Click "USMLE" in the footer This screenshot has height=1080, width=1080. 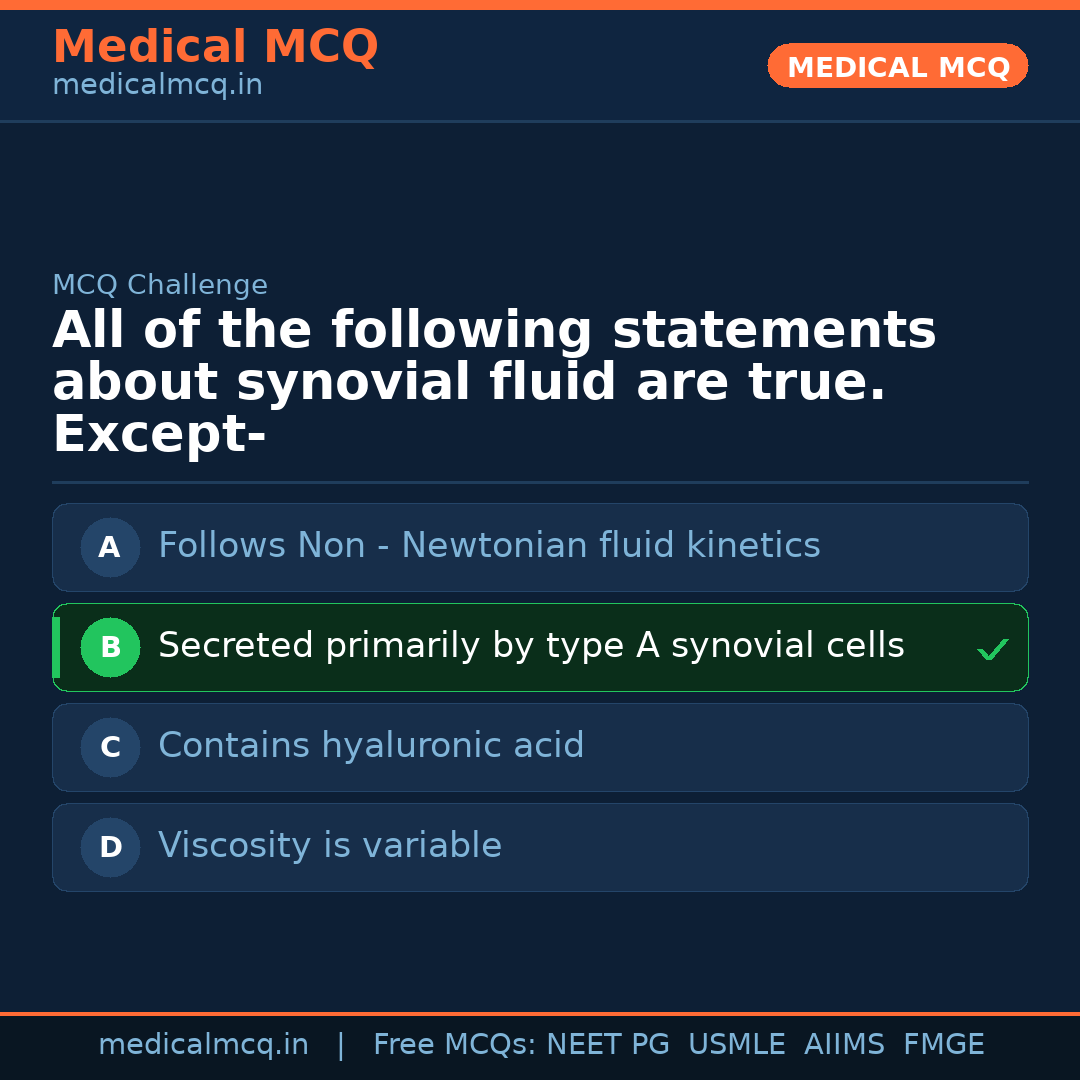pyautogui.click(x=736, y=1045)
